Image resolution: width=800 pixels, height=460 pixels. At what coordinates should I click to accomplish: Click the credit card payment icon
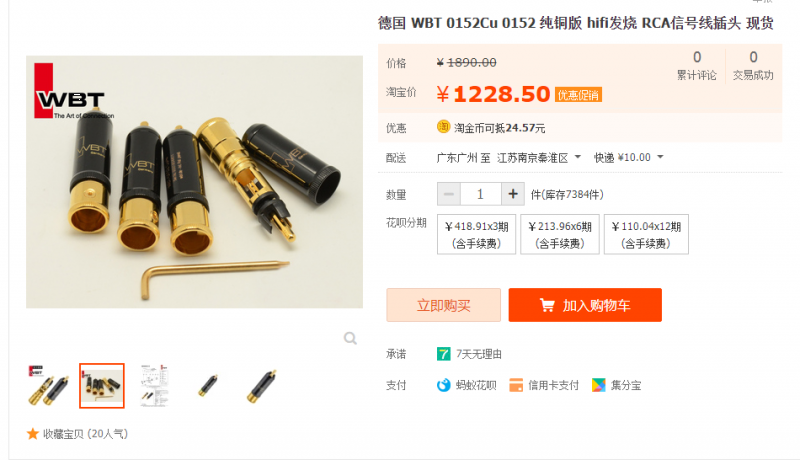click(x=516, y=385)
